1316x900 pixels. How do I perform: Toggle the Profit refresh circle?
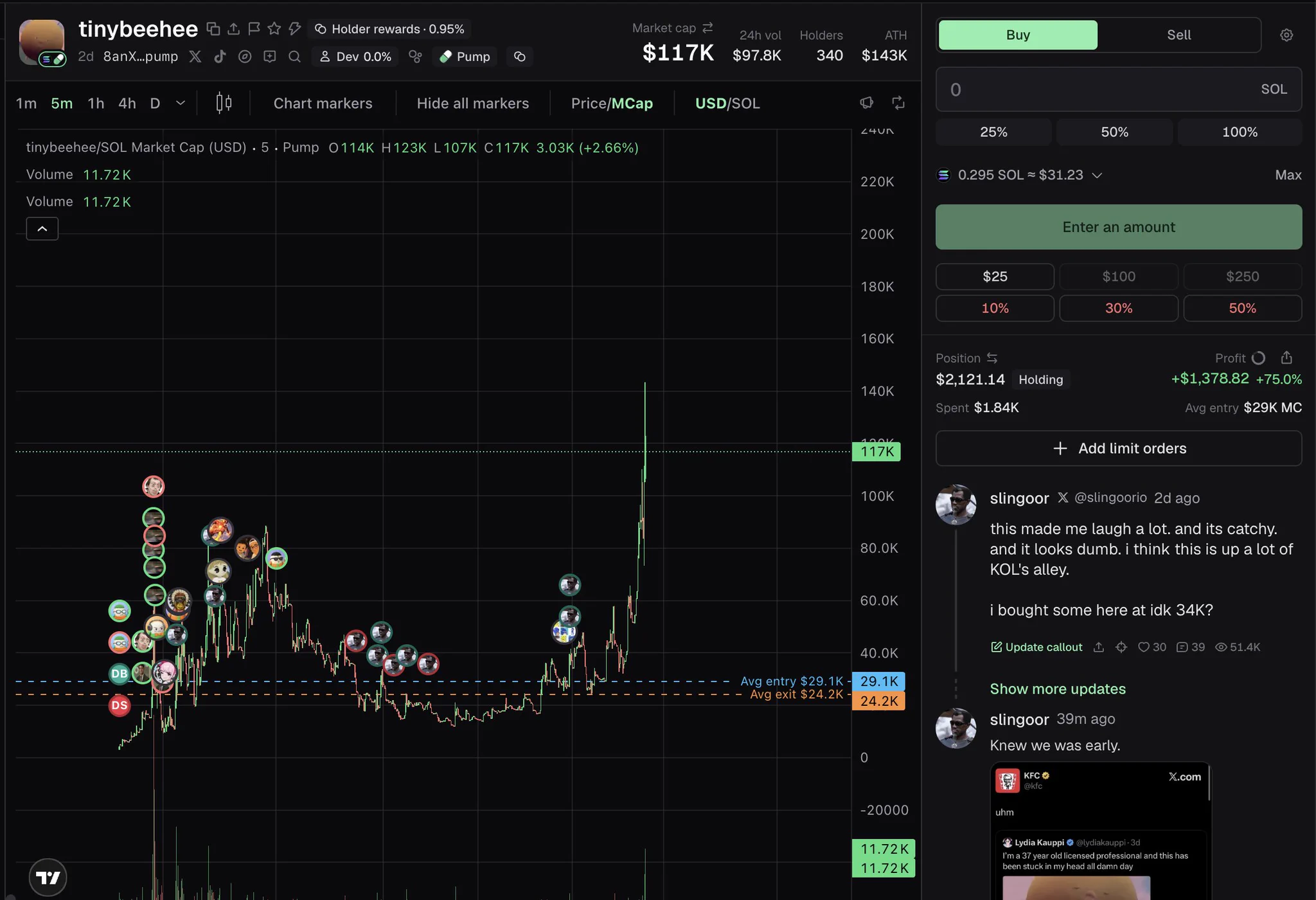coord(1258,358)
